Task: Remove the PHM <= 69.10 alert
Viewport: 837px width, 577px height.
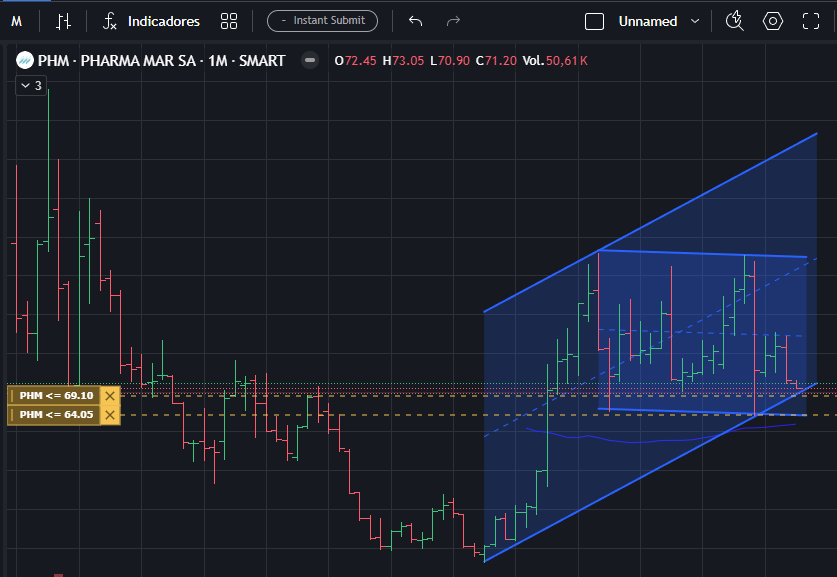Action: click(110, 396)
